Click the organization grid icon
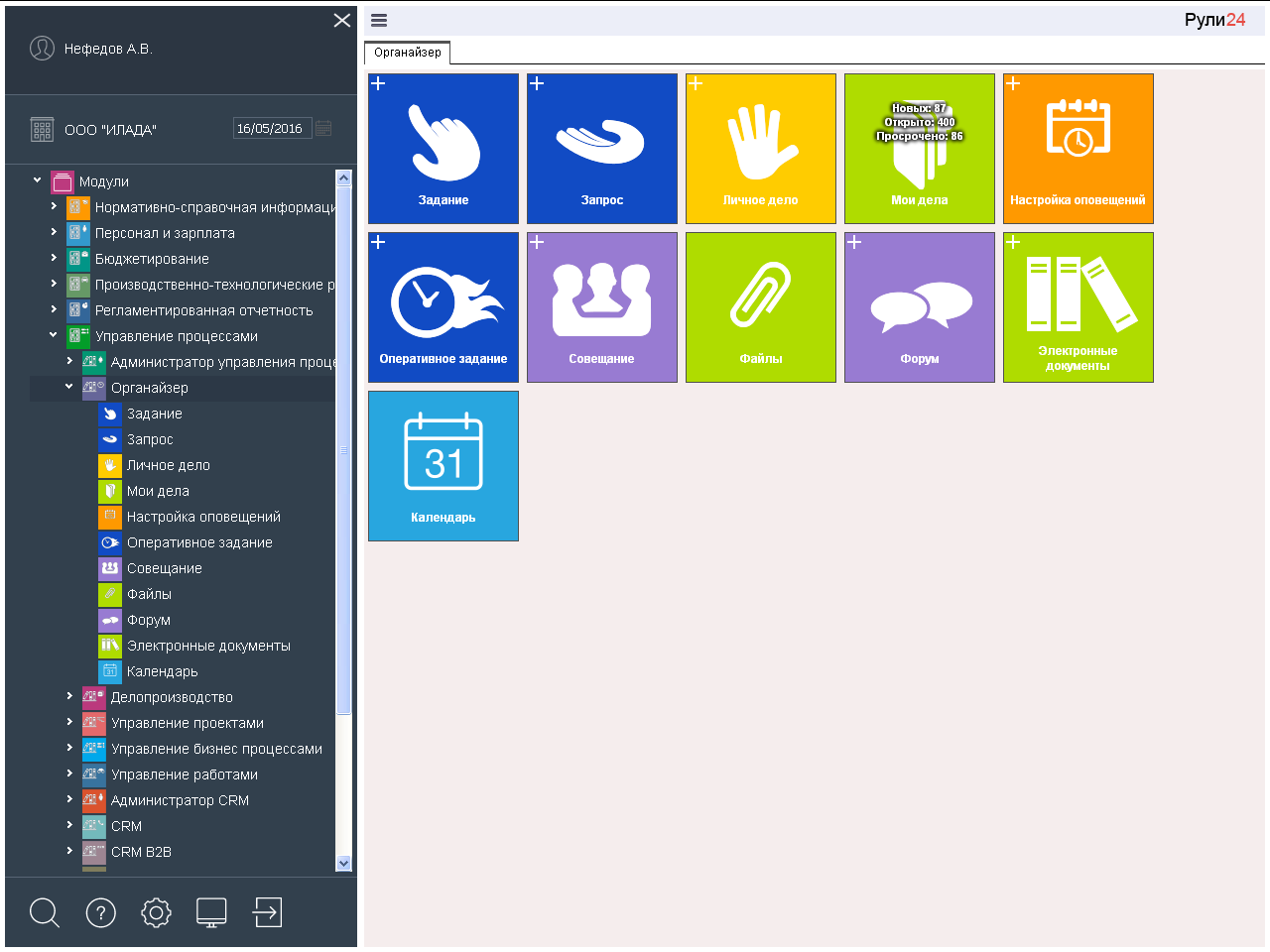The width and height of the screenshot is (1270, 952). point(42,129)
